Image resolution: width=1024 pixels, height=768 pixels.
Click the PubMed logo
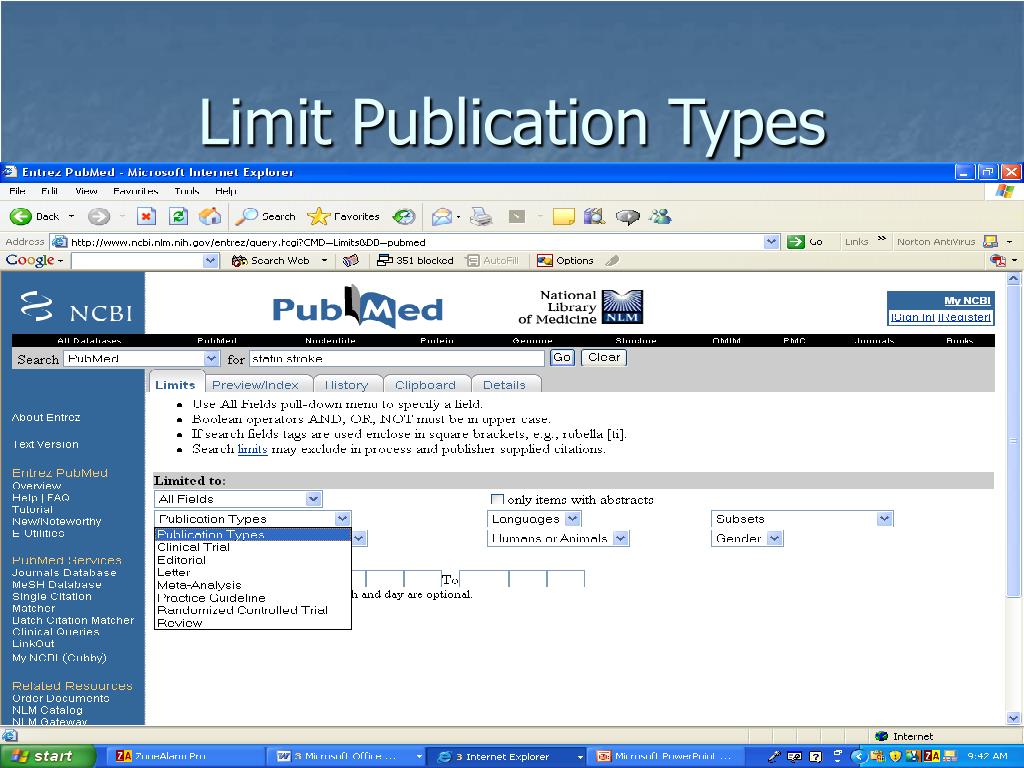[x=357, y=307]
